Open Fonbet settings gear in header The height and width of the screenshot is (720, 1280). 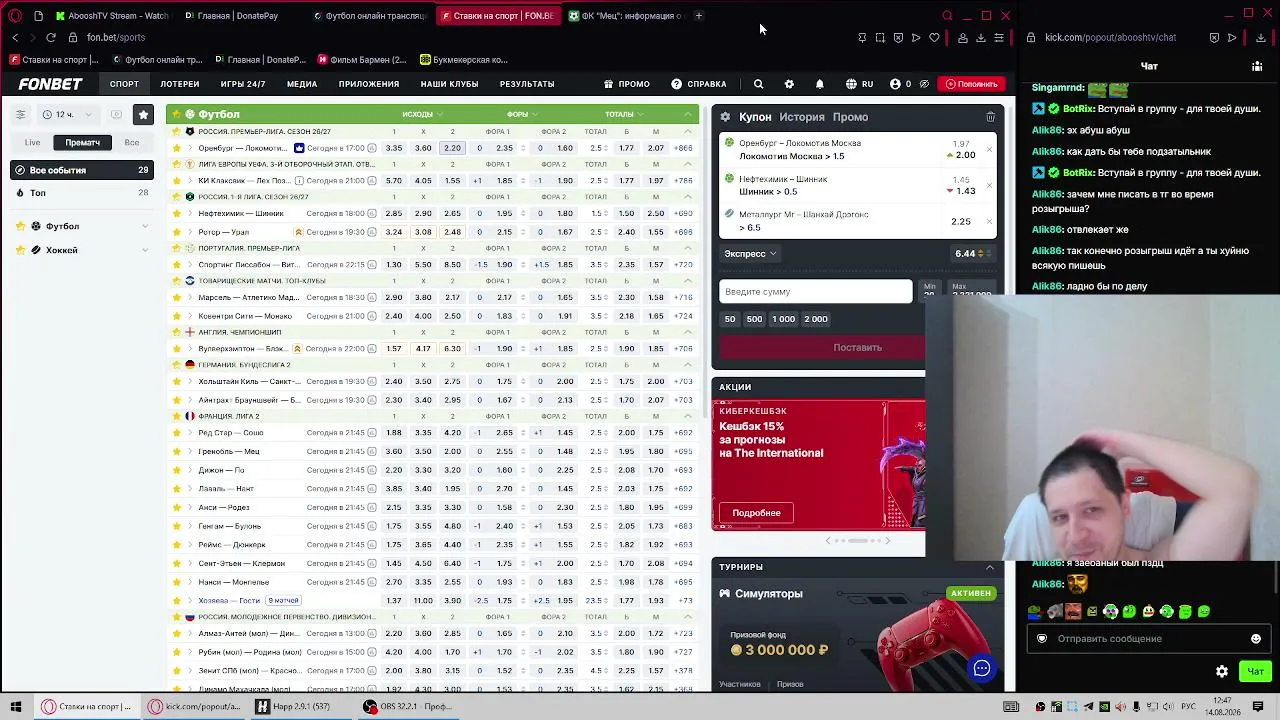click(x=789, y=84)
